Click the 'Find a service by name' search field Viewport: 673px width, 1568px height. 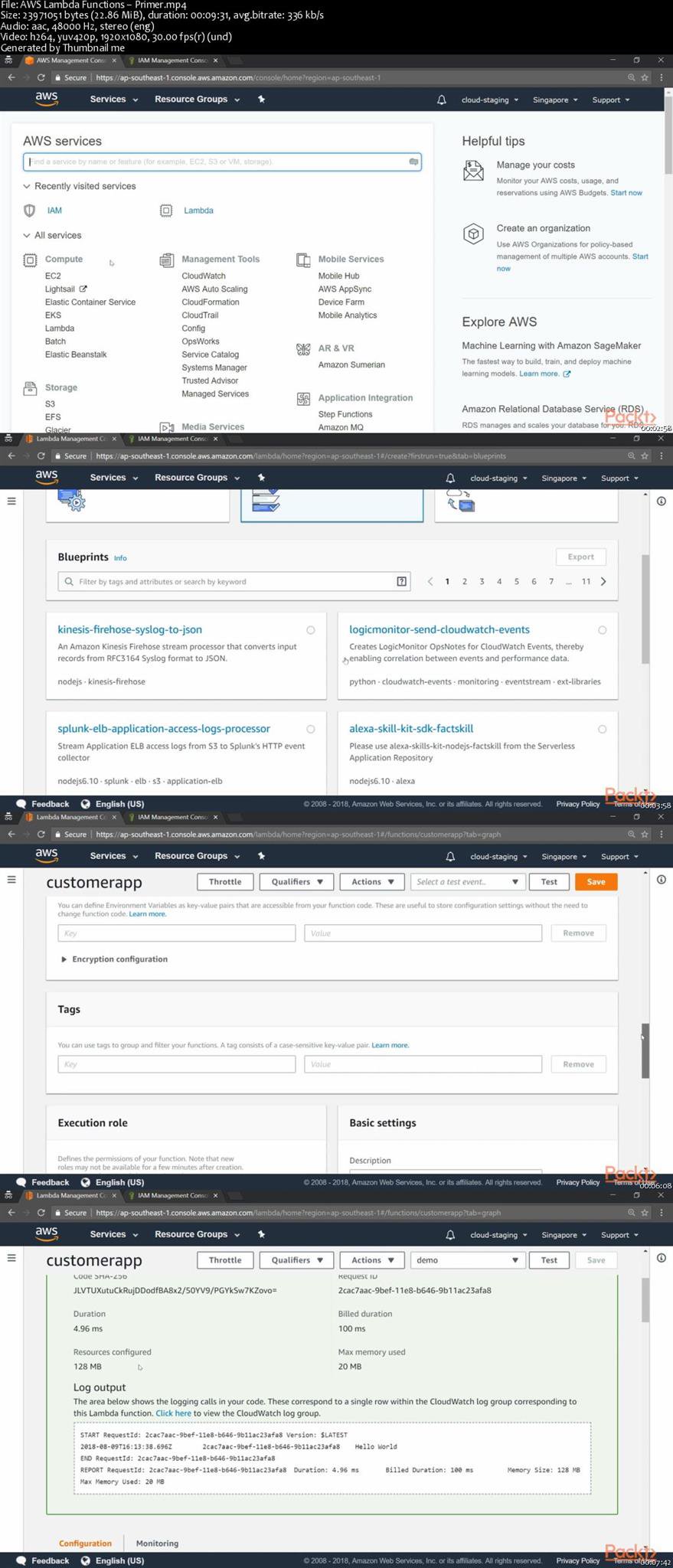[222, 162]
